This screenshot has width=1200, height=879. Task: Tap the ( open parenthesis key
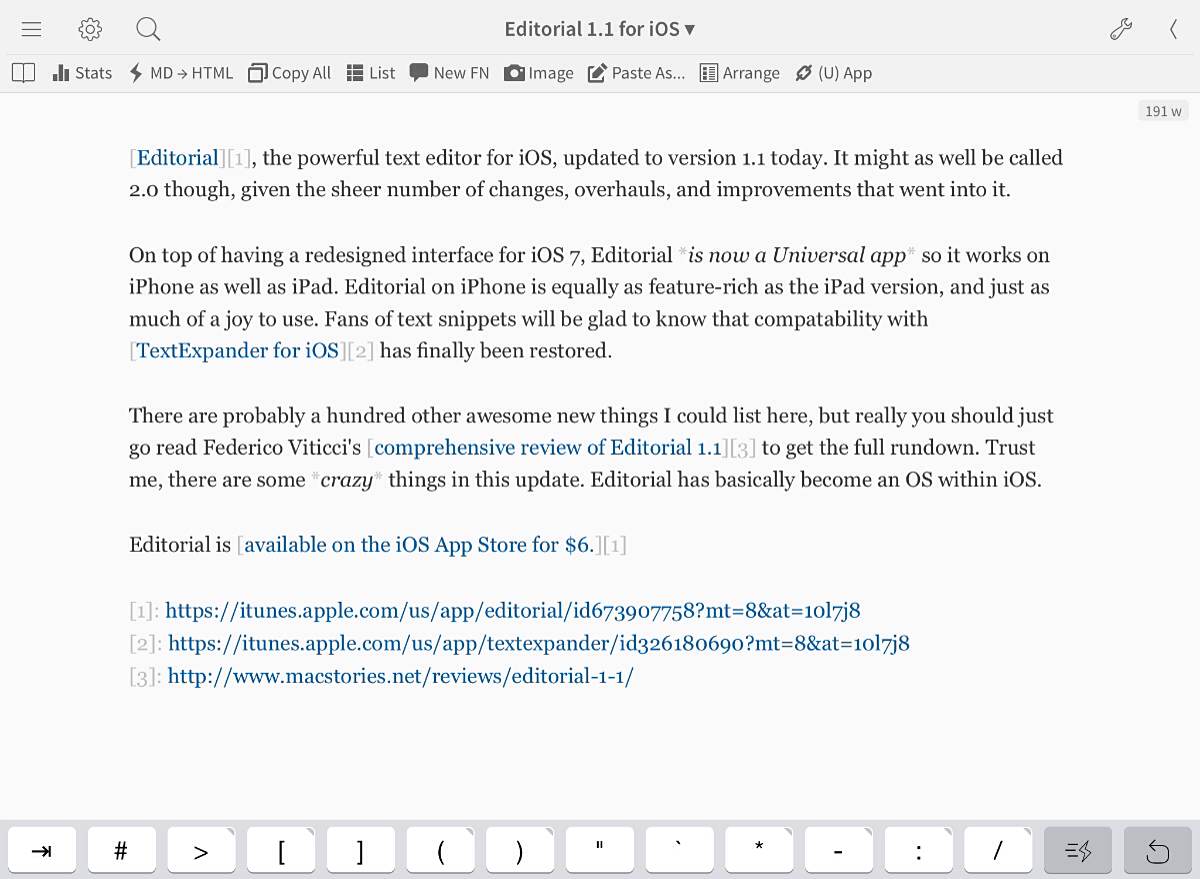coord(440,851)
